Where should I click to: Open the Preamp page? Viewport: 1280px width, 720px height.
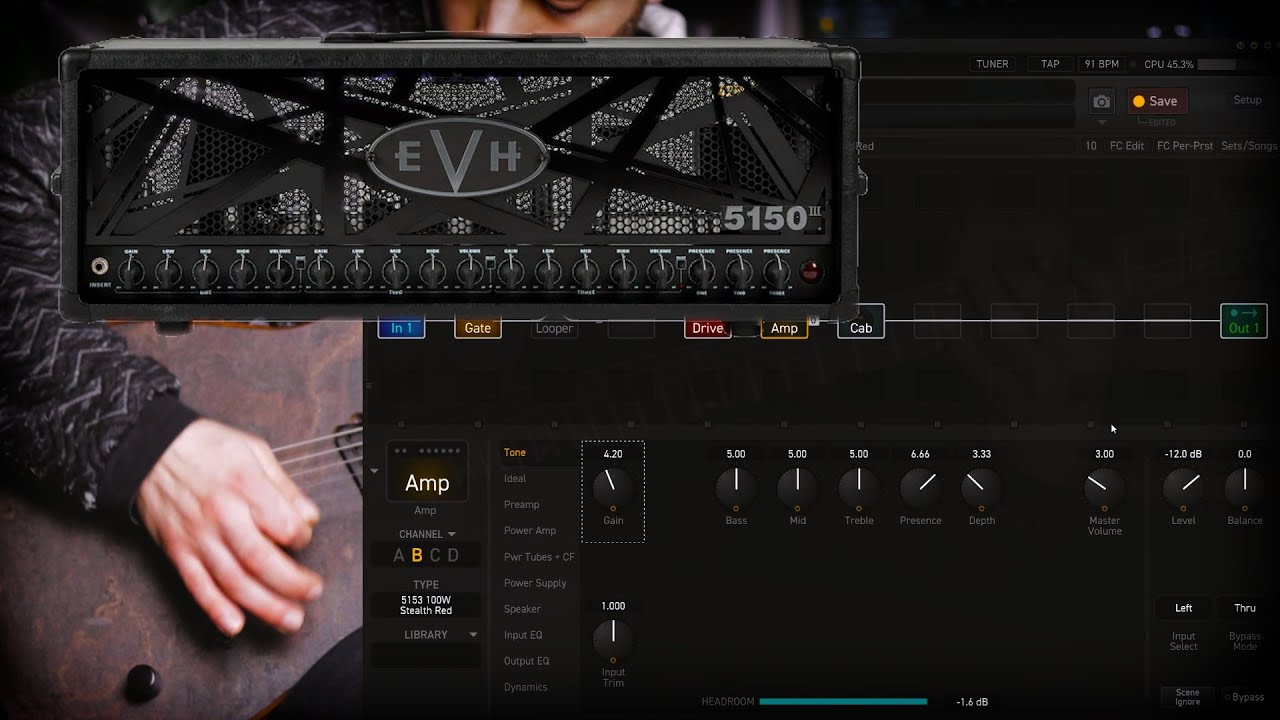click(522, 505)
